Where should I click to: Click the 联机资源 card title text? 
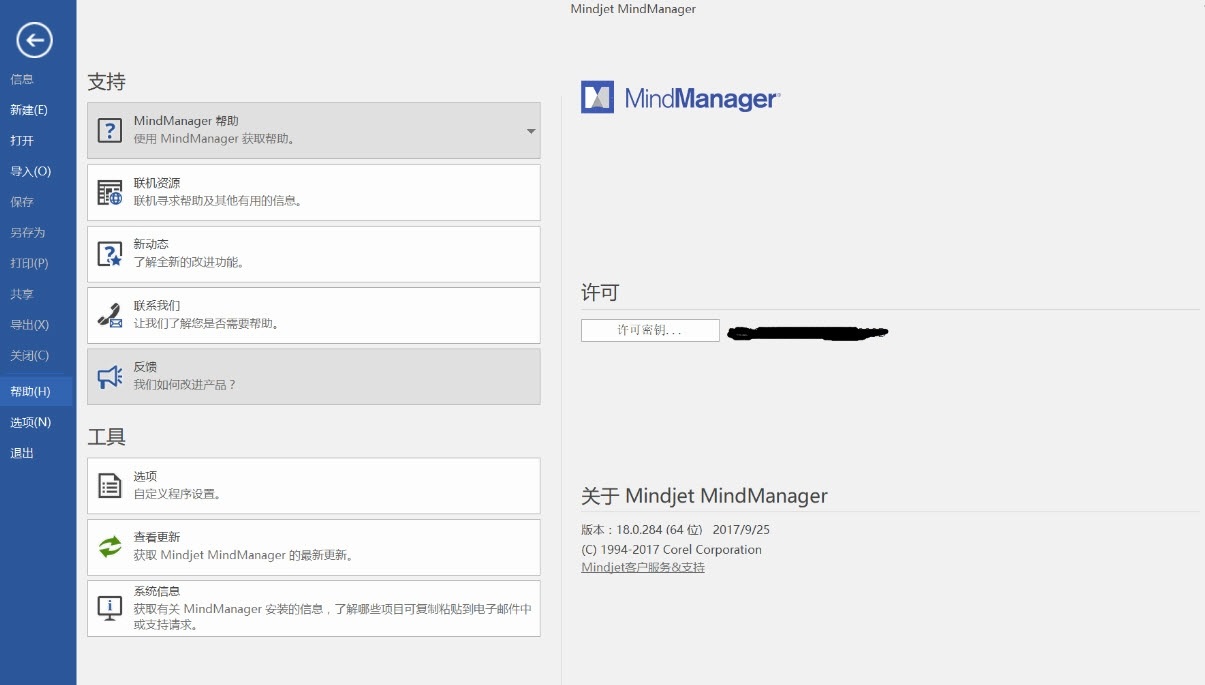[157, 183]
